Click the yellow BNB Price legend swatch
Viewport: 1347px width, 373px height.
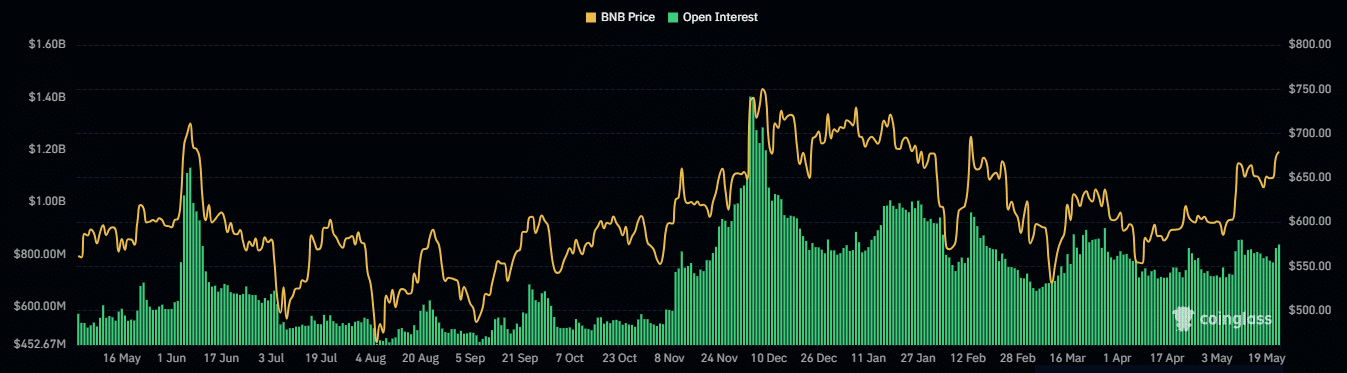590,17
